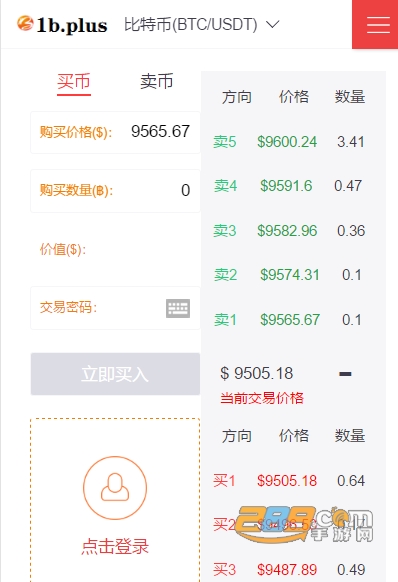The width and height of the screenshot is (398, 582).
Task: Switch to the 买币 tab
Action: pyautogui.click(x=74, y=81)
